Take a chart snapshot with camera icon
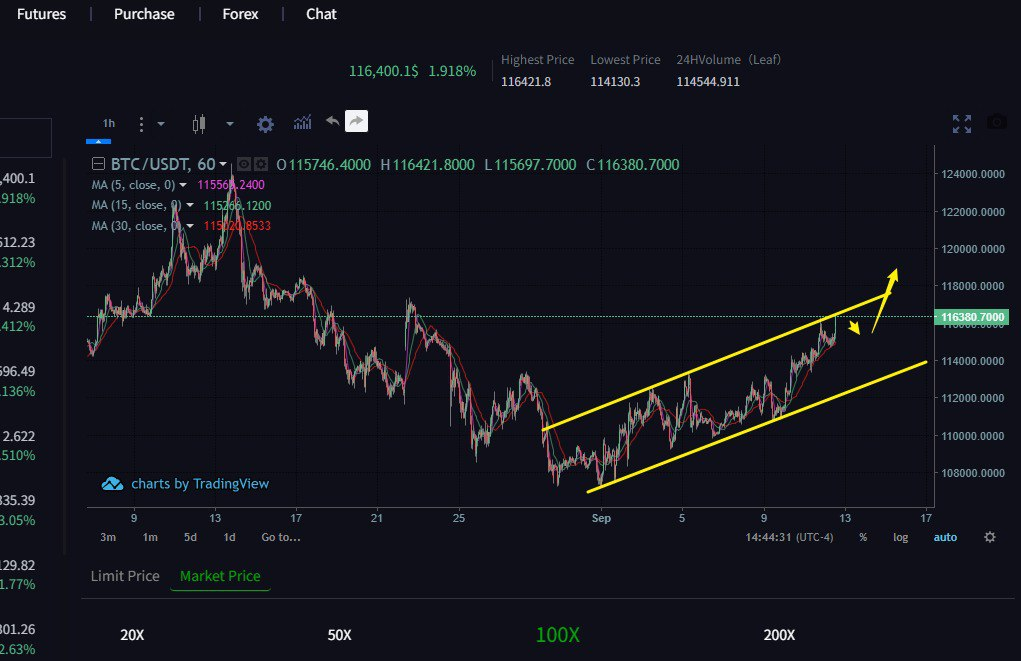 pyautogui.click(x=996, y=122)
